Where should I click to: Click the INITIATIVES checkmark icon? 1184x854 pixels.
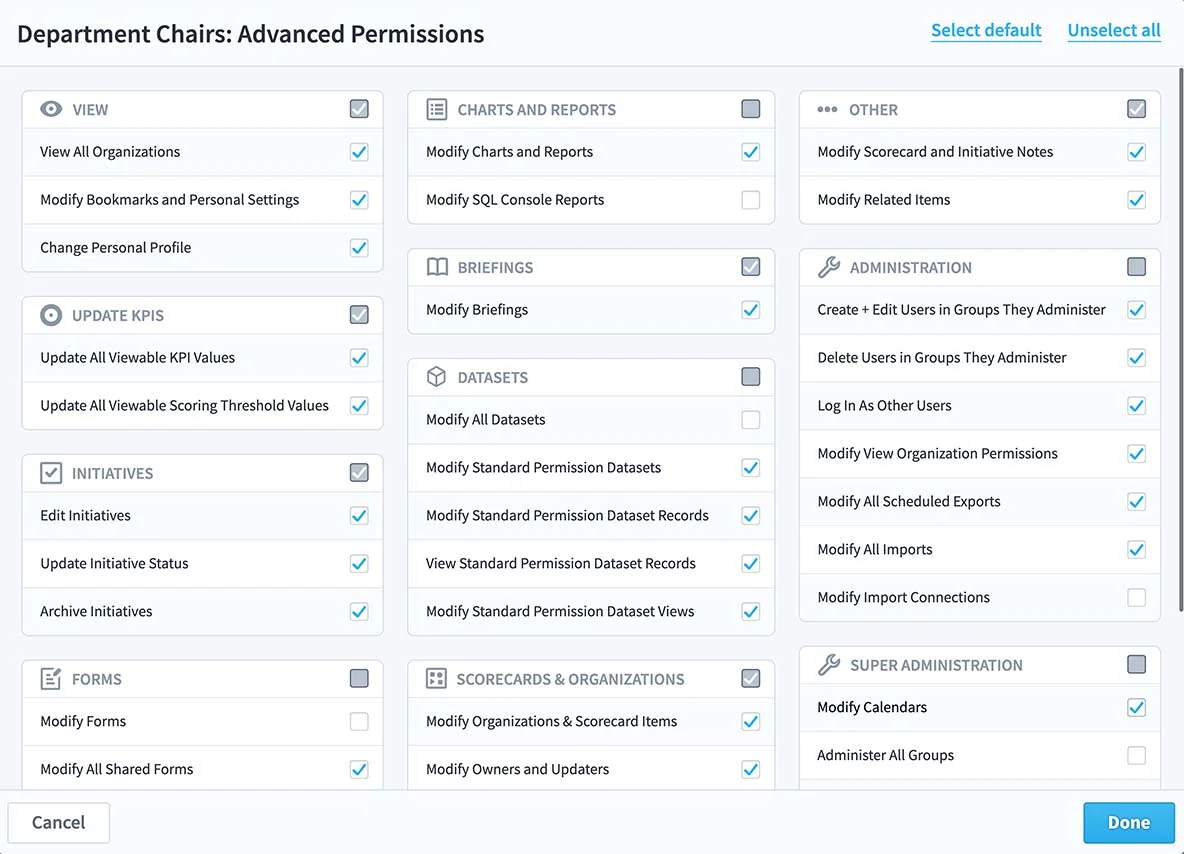point(51,473)
